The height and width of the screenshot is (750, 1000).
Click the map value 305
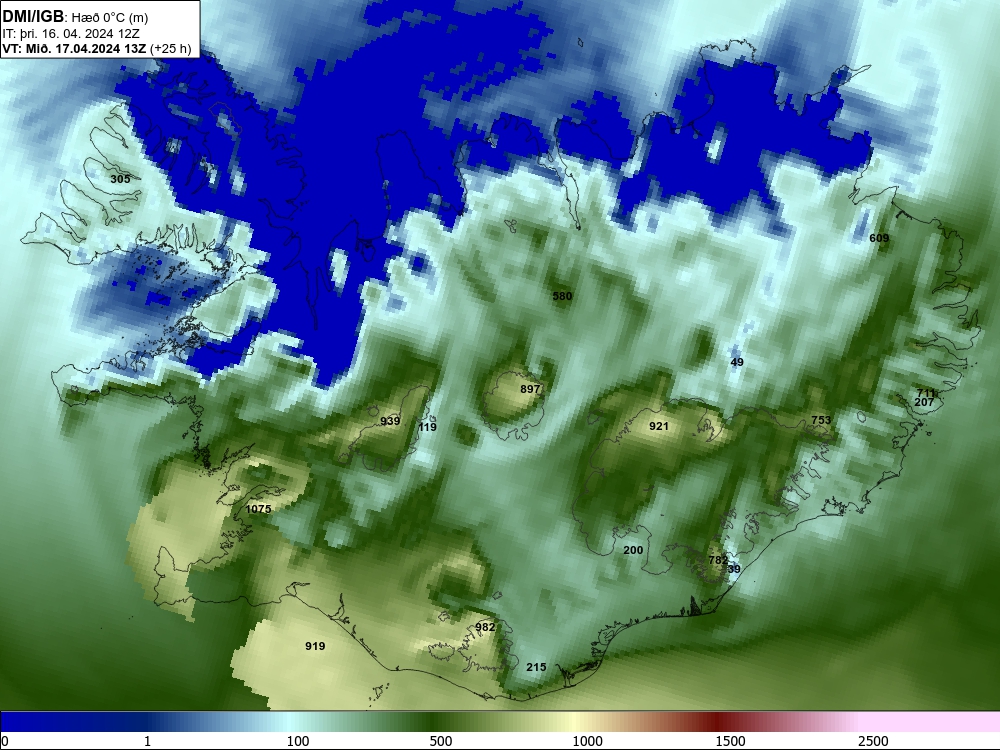pos(120,179)
